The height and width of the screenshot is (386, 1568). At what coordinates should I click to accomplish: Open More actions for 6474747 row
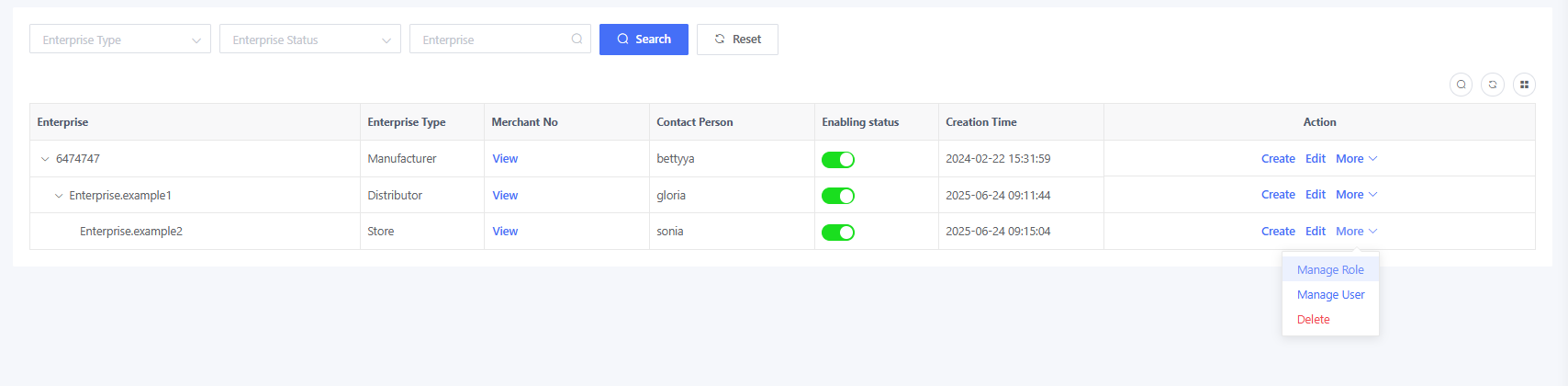pos(1356,159)
